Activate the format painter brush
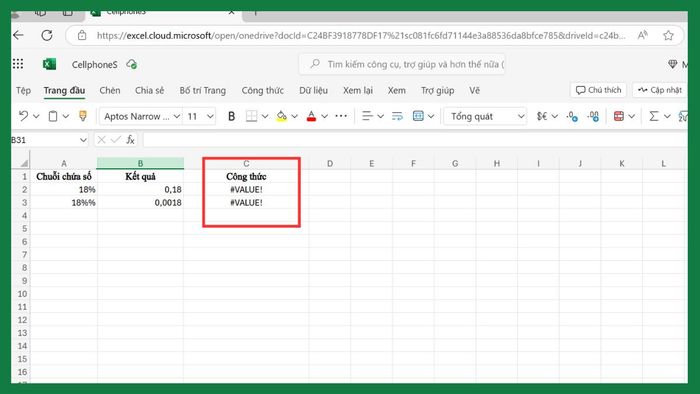700x394 pixels. tap(83, 116)
